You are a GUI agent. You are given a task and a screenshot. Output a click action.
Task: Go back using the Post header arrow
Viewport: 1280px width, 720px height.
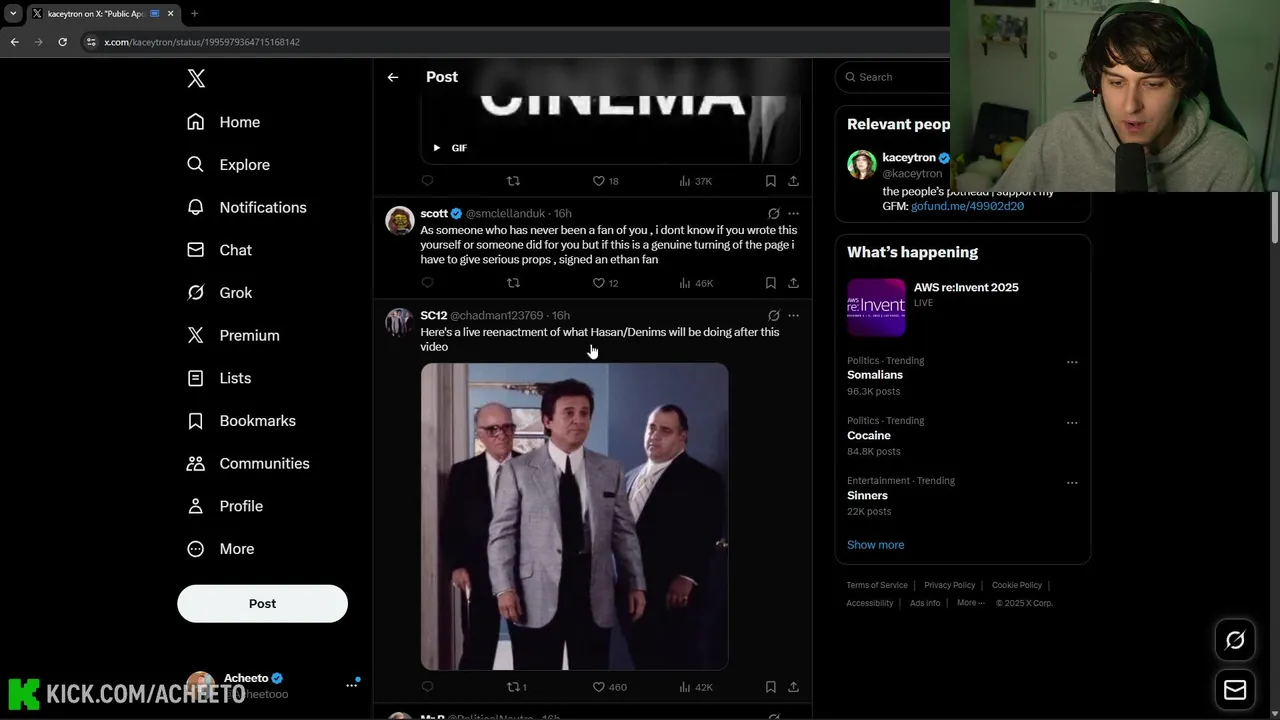[393, 77]
